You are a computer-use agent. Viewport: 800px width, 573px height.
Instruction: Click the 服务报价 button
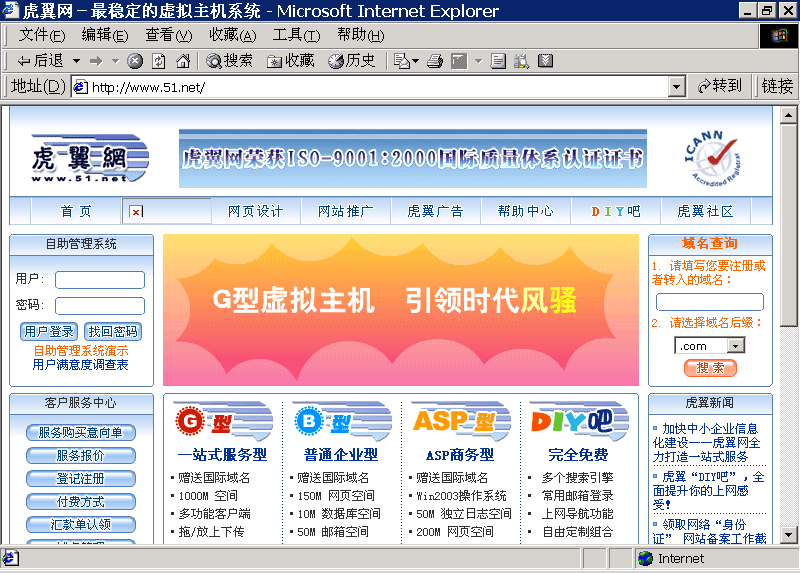click(x=81, y=455)
